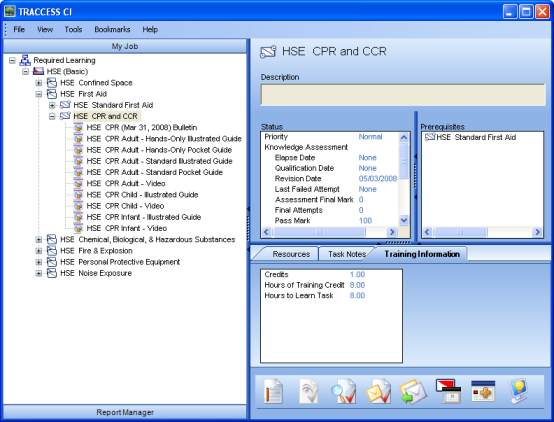Click the HSE First Aid node icon
Image resolution: width=554 pixels, height=422 pixels.
pos(52,94)
